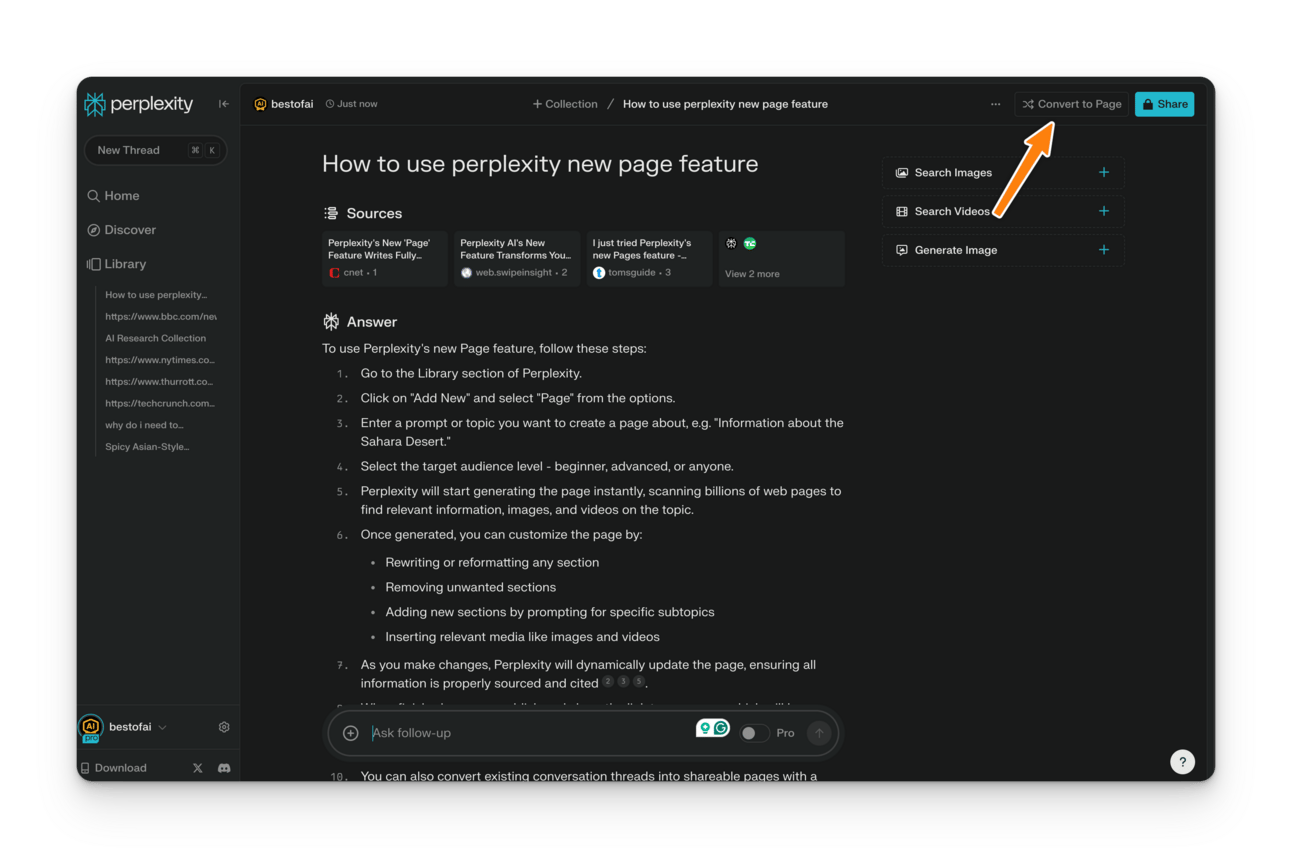Expand sources with View 2 more
Viewport: 1292px width, 858px height.
tap(752, 274)
